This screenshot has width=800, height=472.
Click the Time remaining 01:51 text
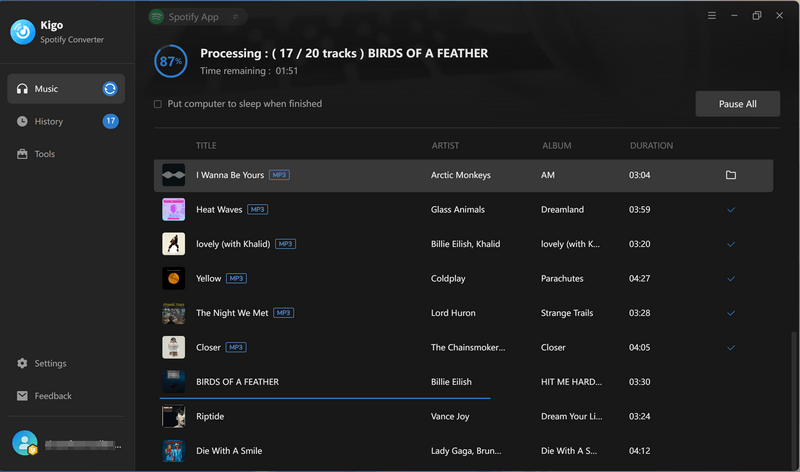249,71
